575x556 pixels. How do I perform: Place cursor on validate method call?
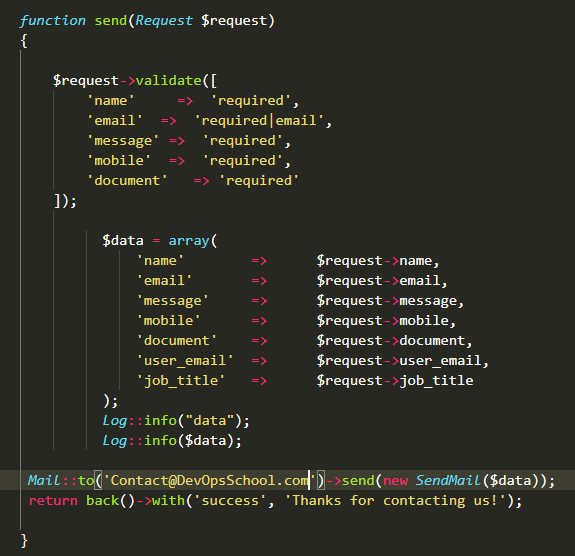[169, 80]
